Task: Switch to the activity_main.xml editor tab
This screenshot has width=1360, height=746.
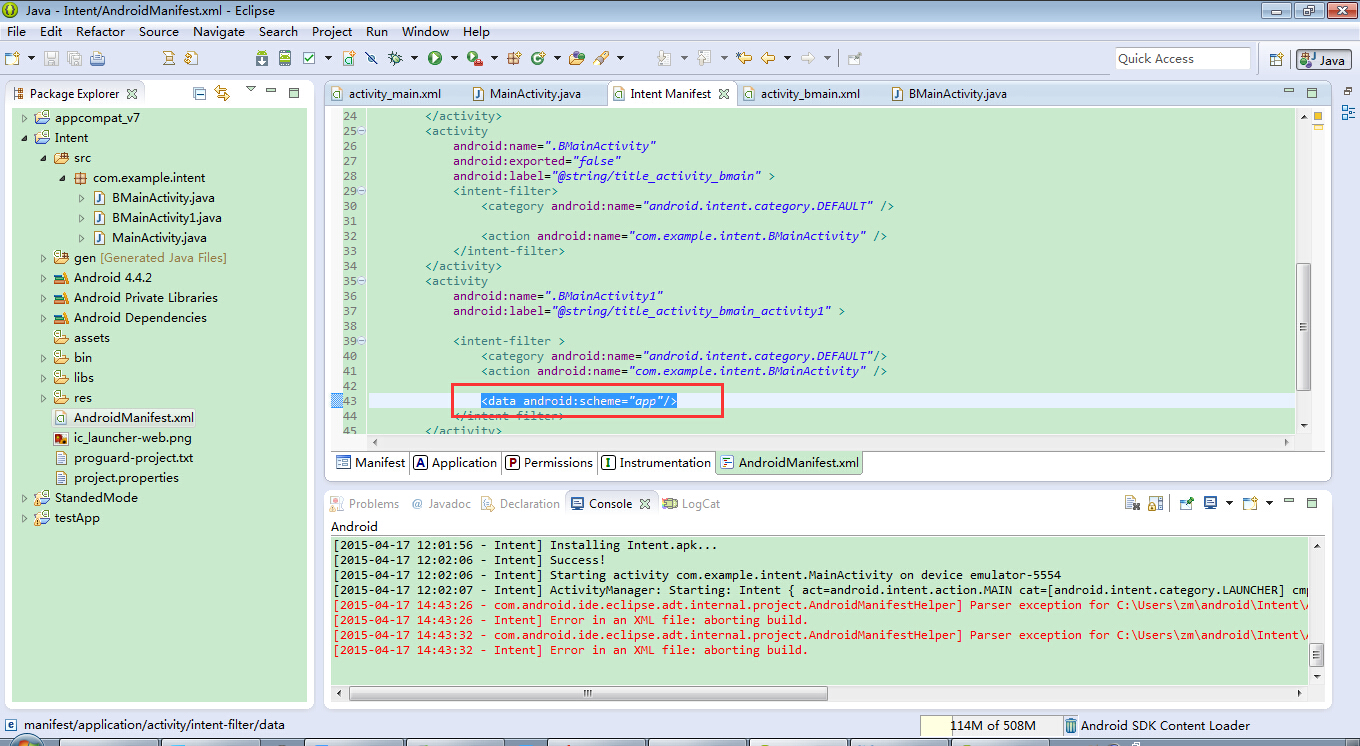Action: click(386, 94)
